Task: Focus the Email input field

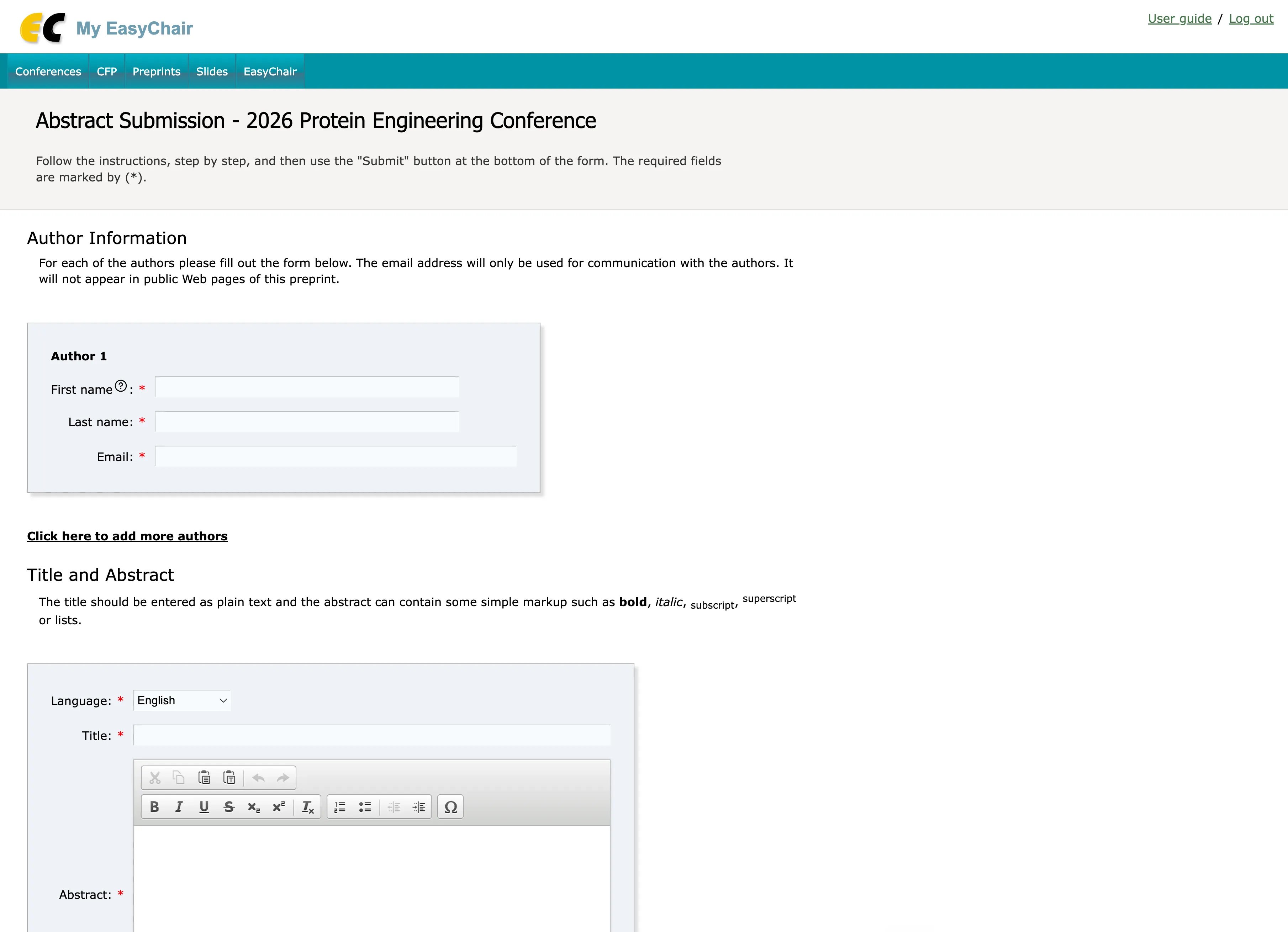Action: pos(336,457)
